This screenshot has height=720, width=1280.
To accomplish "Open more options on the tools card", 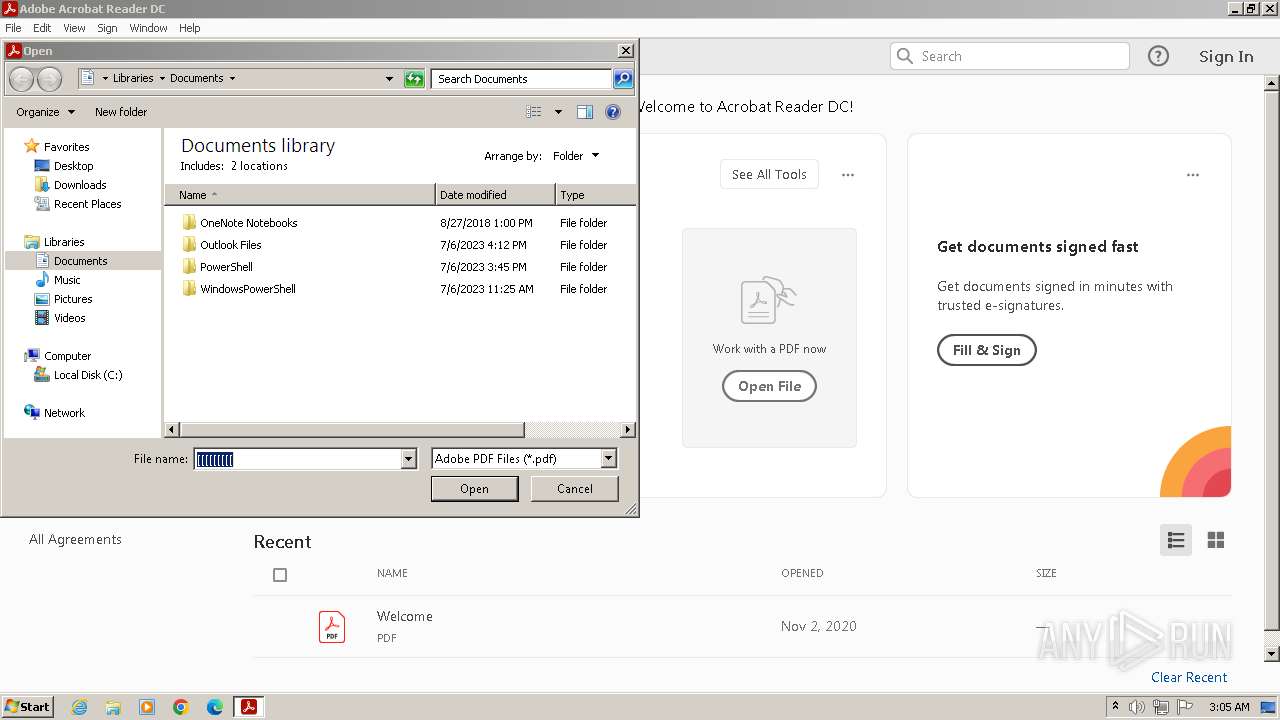I will point(848,175).
